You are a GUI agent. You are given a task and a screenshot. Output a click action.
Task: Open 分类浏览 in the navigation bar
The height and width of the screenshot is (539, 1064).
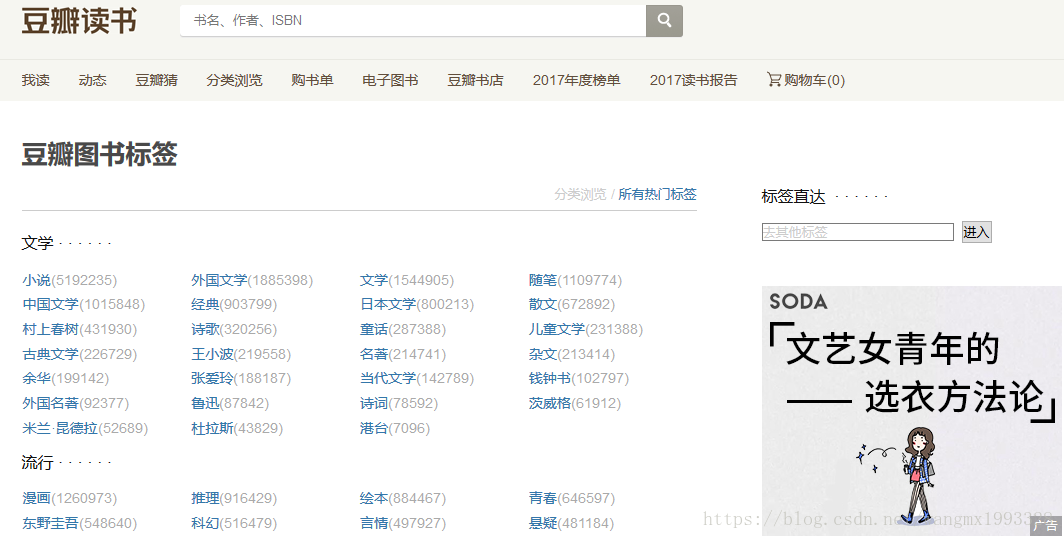[x=234, y=80]
